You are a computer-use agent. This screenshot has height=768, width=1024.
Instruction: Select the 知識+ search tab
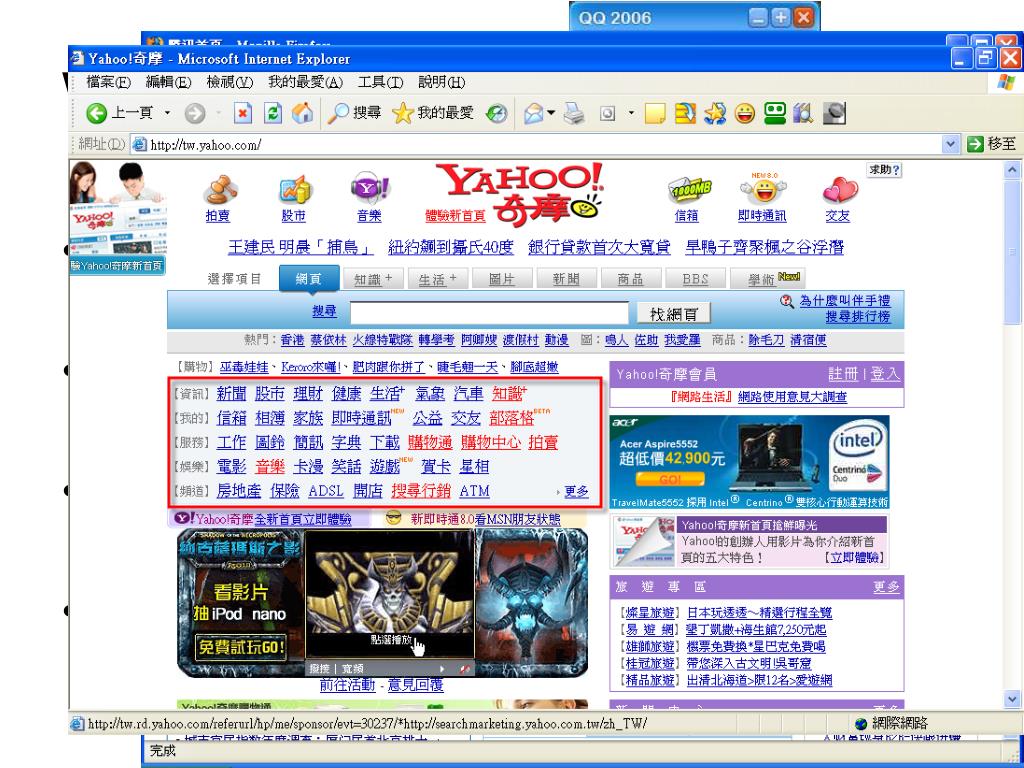(373, 279)
